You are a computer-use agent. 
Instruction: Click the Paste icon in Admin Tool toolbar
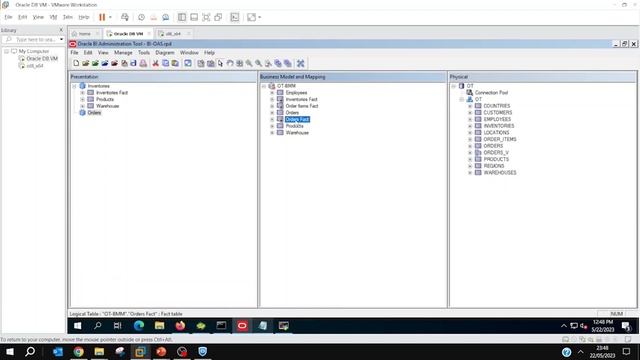pos(175,63)
